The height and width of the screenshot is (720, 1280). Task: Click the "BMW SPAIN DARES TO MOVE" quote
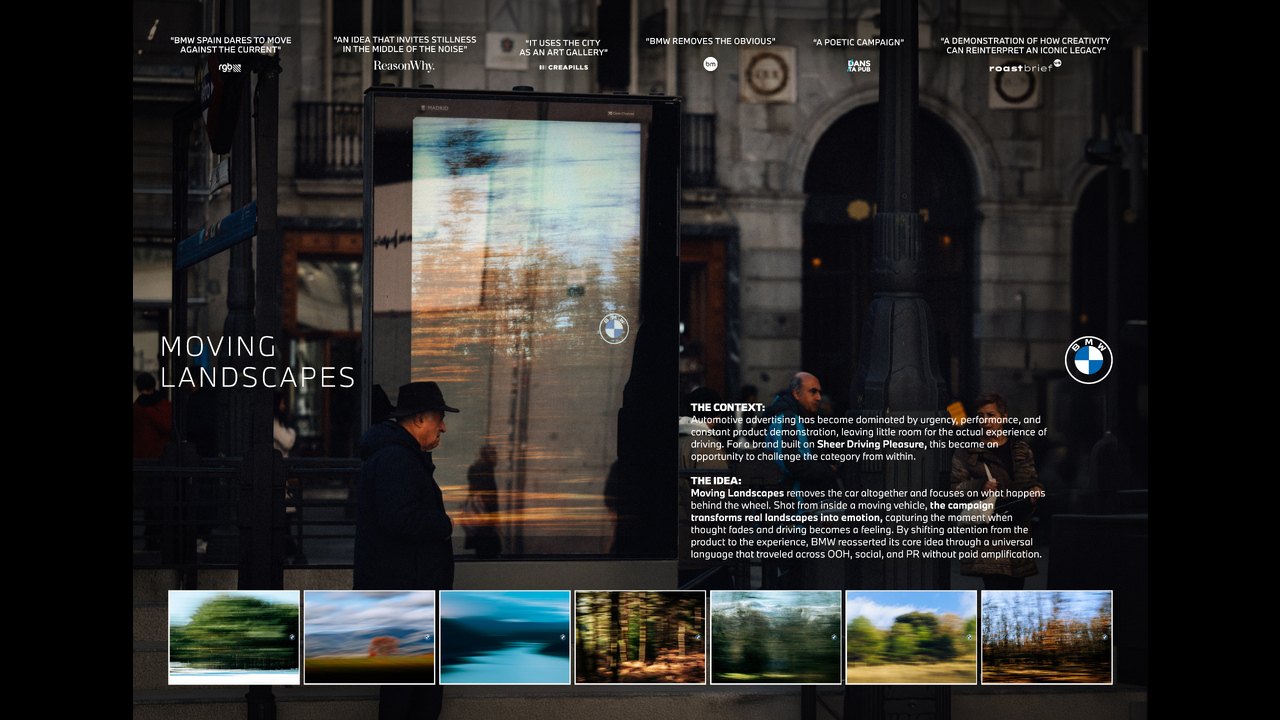coord(231,45)
